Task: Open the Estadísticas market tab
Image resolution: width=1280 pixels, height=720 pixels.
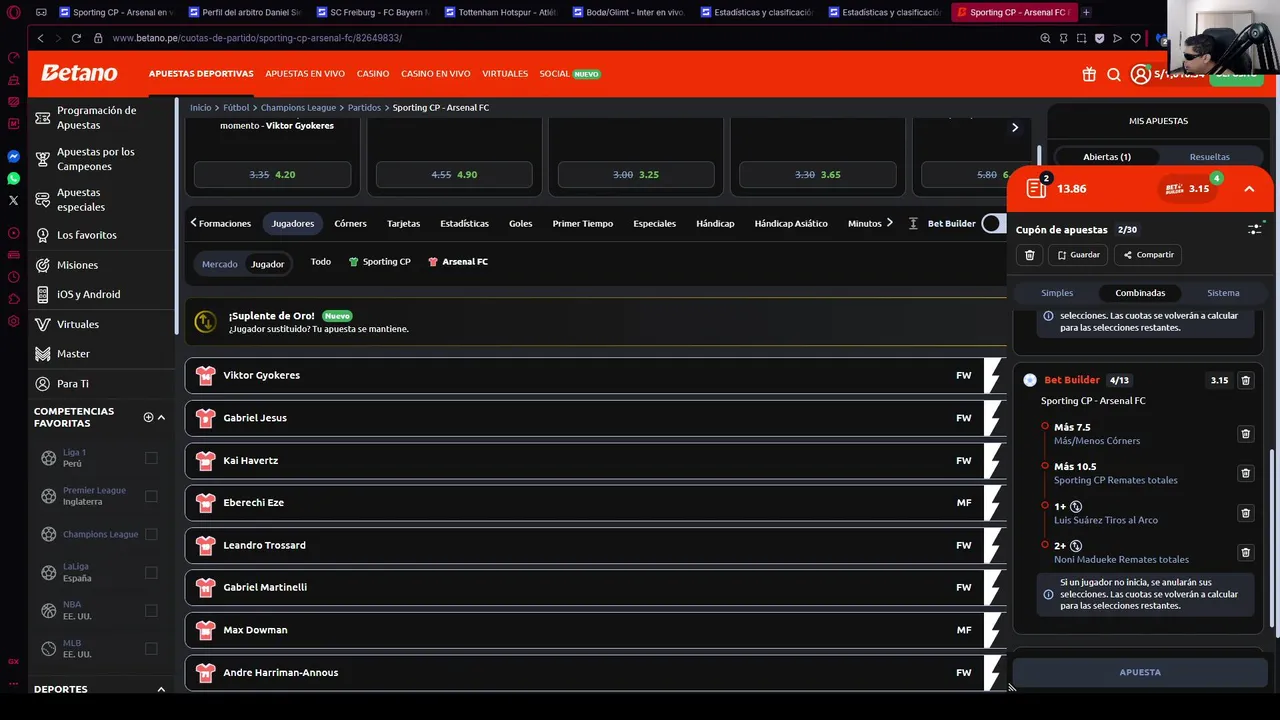Action: [464, 223]
